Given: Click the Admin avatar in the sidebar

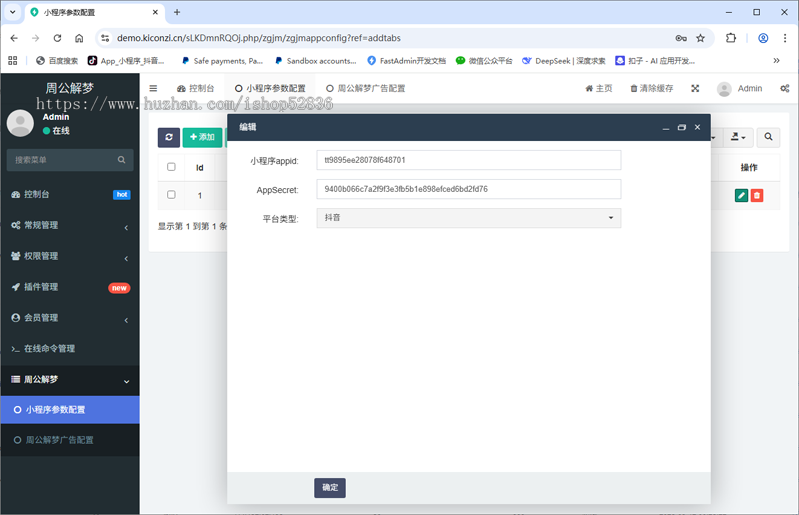Looking at the screenshot, I should click(20, 123).
